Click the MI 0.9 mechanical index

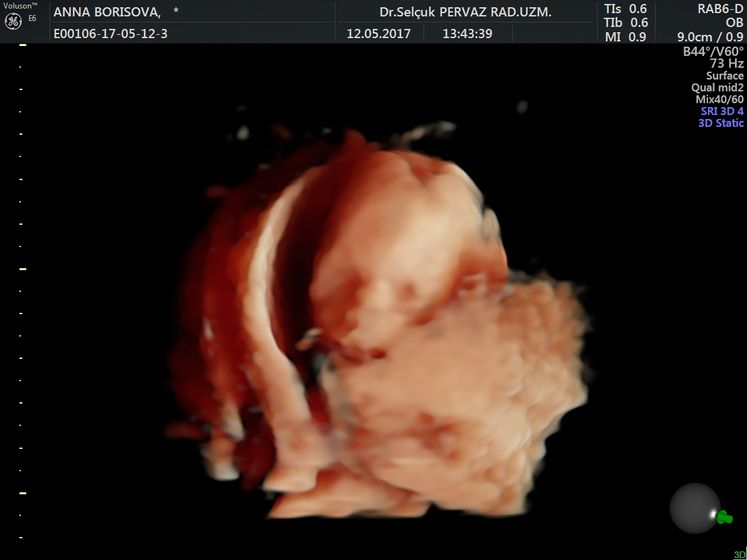pos(626,38)
